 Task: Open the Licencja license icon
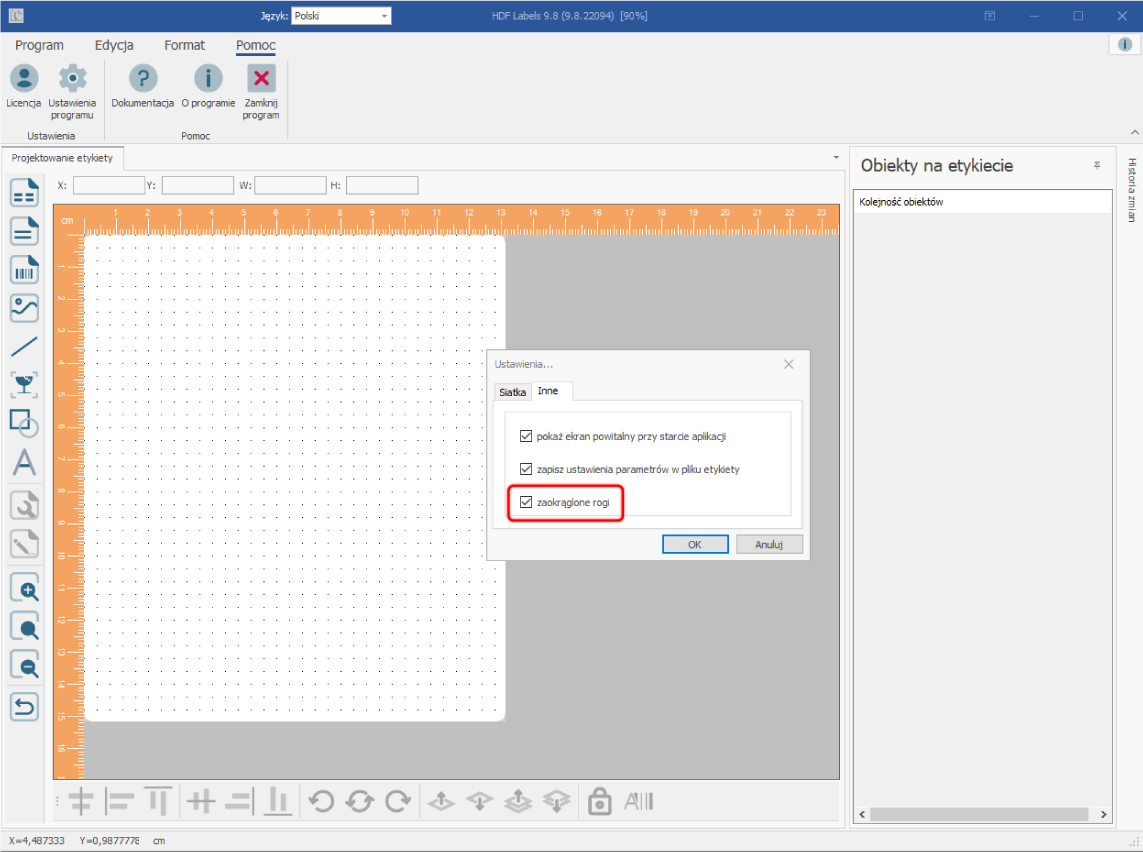tap(23, 78)
